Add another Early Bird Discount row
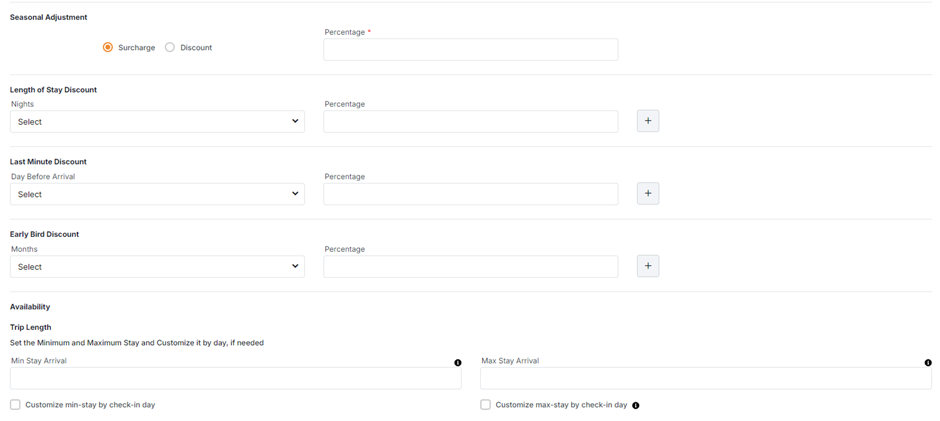940x421 pixels. click(648, 266)
